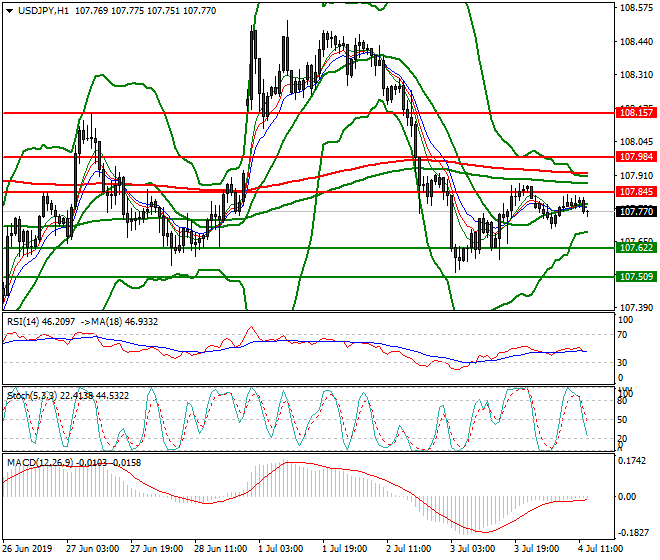660x560 pixels.
Task: Click the 107.910 price scale value
Action: click(636, 175)
